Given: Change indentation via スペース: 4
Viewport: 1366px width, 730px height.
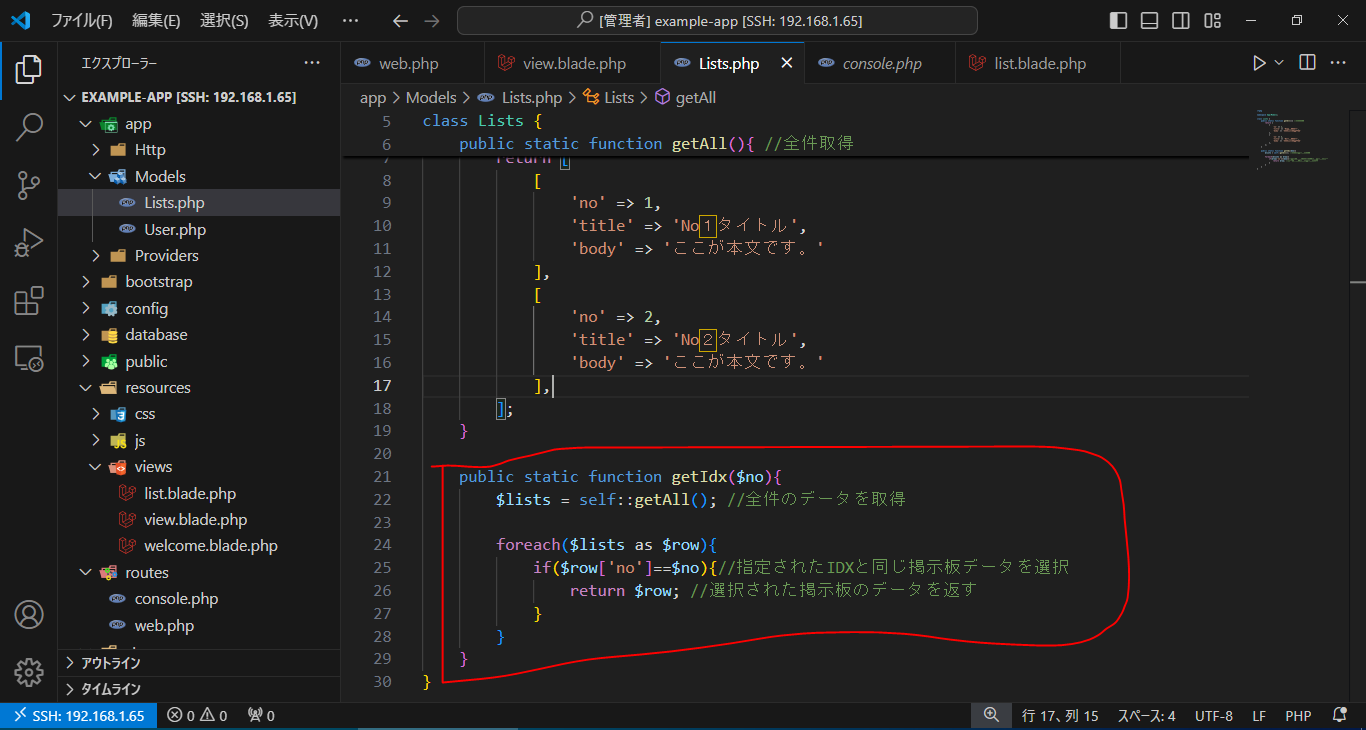Looking at the screenshot, I should 1146,716.
